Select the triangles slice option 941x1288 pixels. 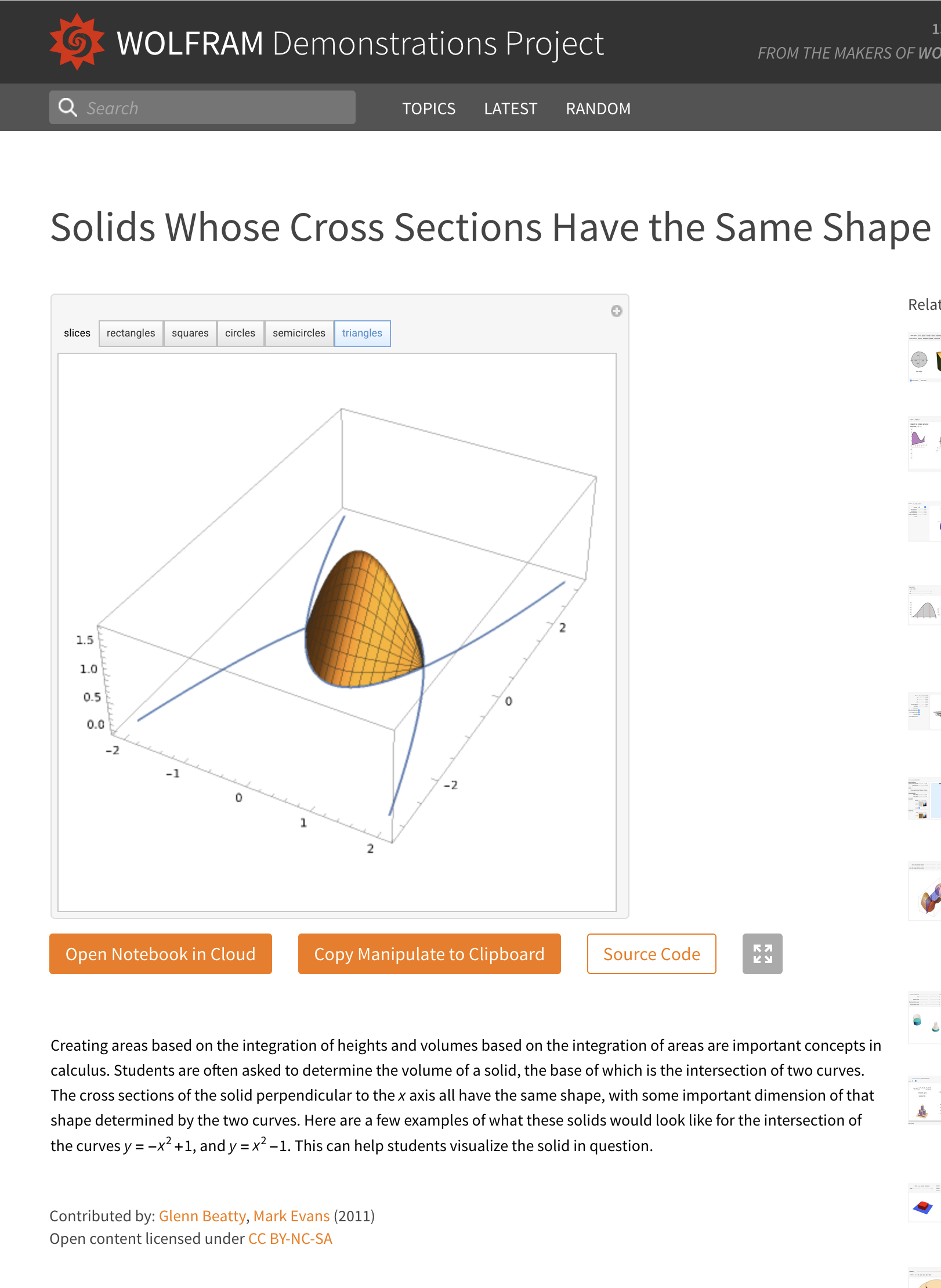pyautogui.click(x=362, y=333)
